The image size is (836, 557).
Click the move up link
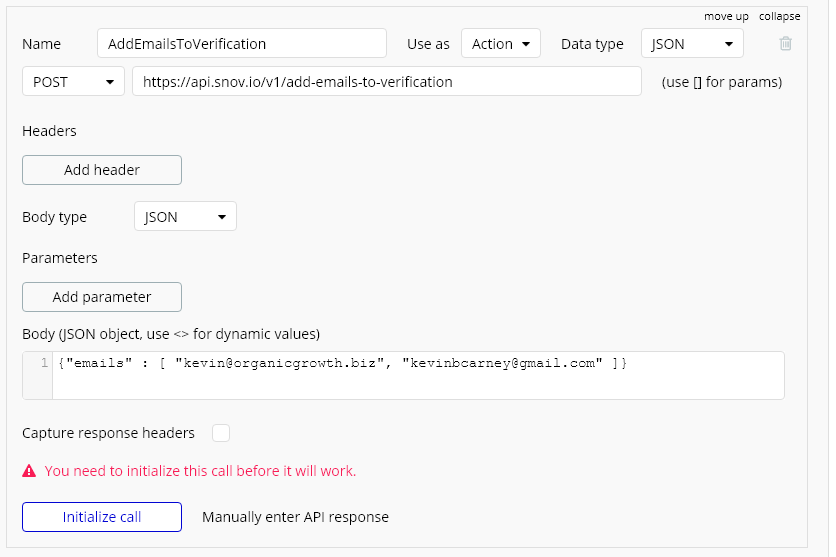726,17
